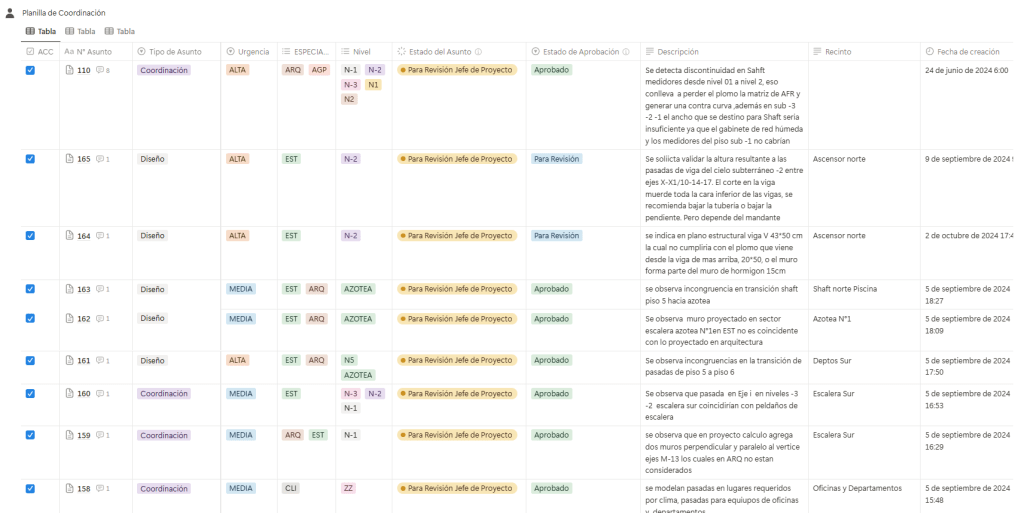Open ESPECIA... column header menu
The height and width of the screenshot is (513, 1024).
coord(306,52)
